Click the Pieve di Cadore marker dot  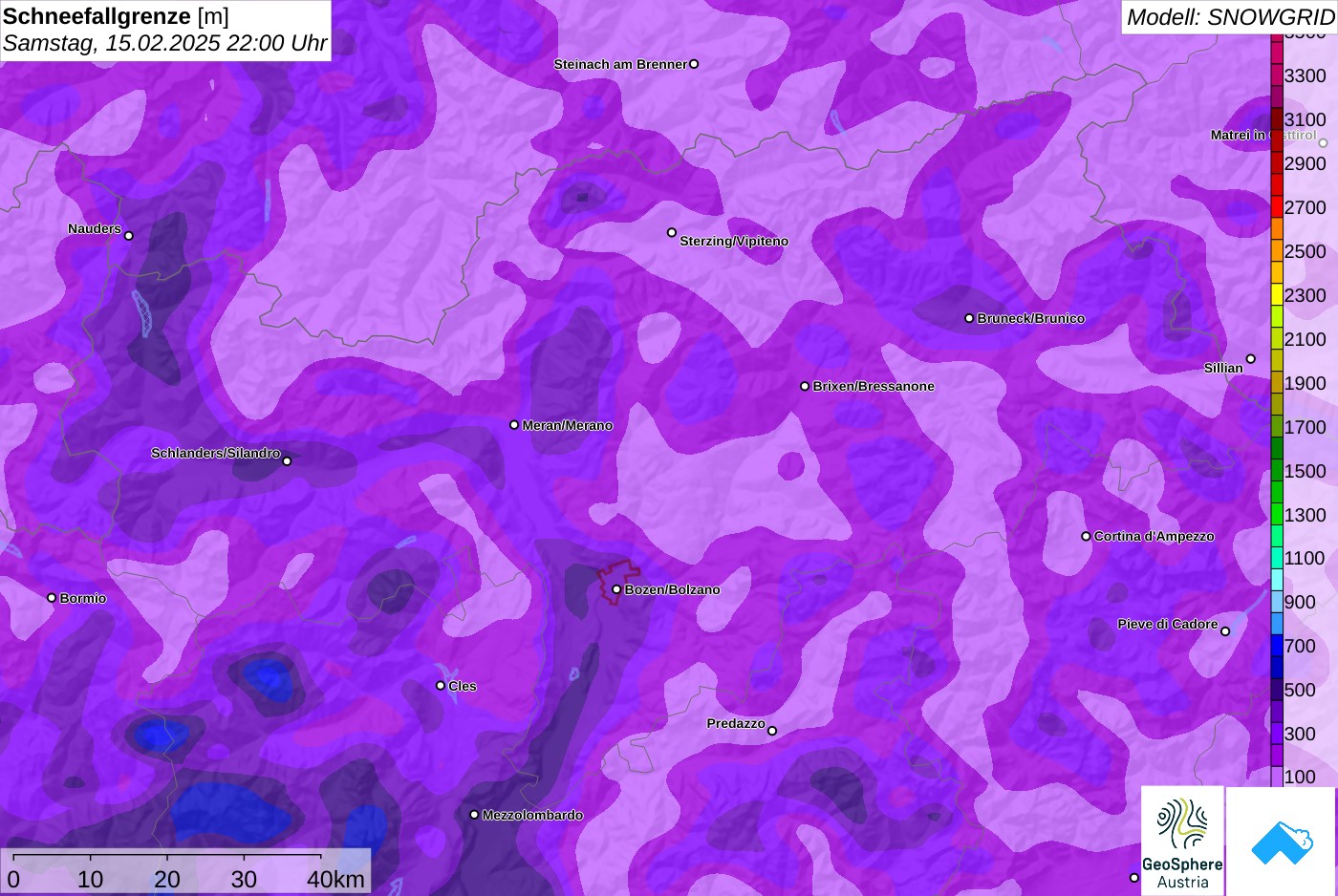1225,631
